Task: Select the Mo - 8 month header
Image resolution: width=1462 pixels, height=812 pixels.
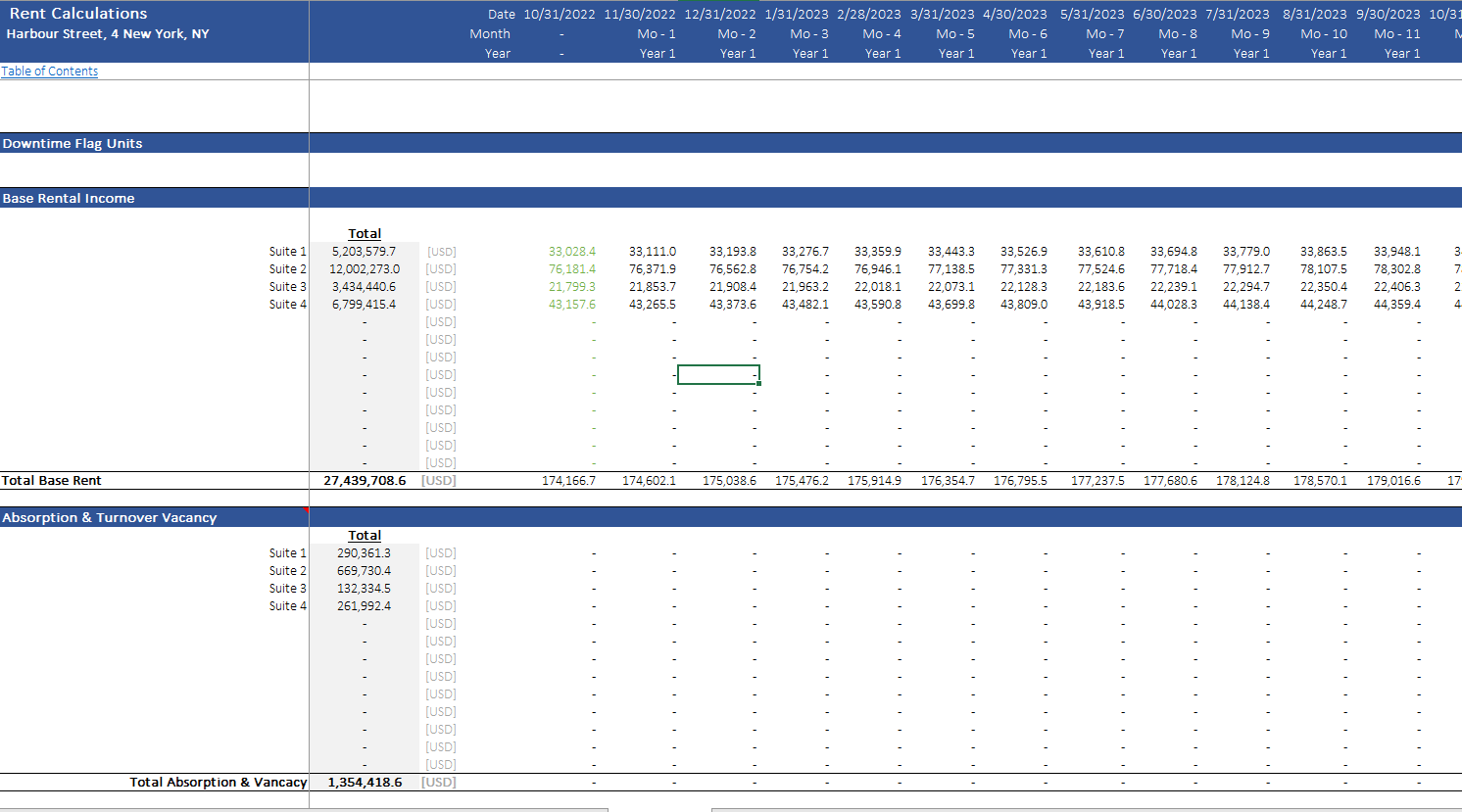Action: tap(1178, 34)
